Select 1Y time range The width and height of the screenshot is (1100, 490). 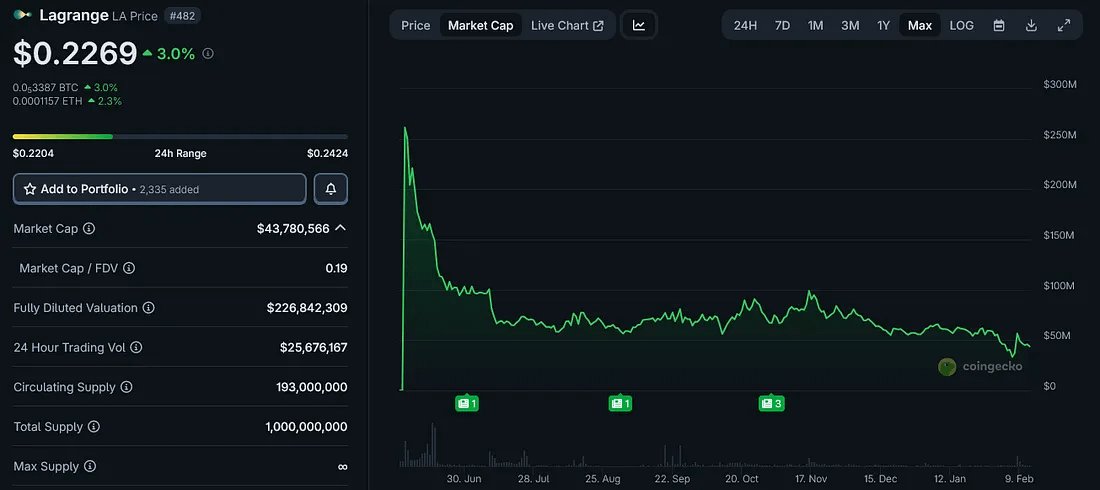[x=883, y=25]
